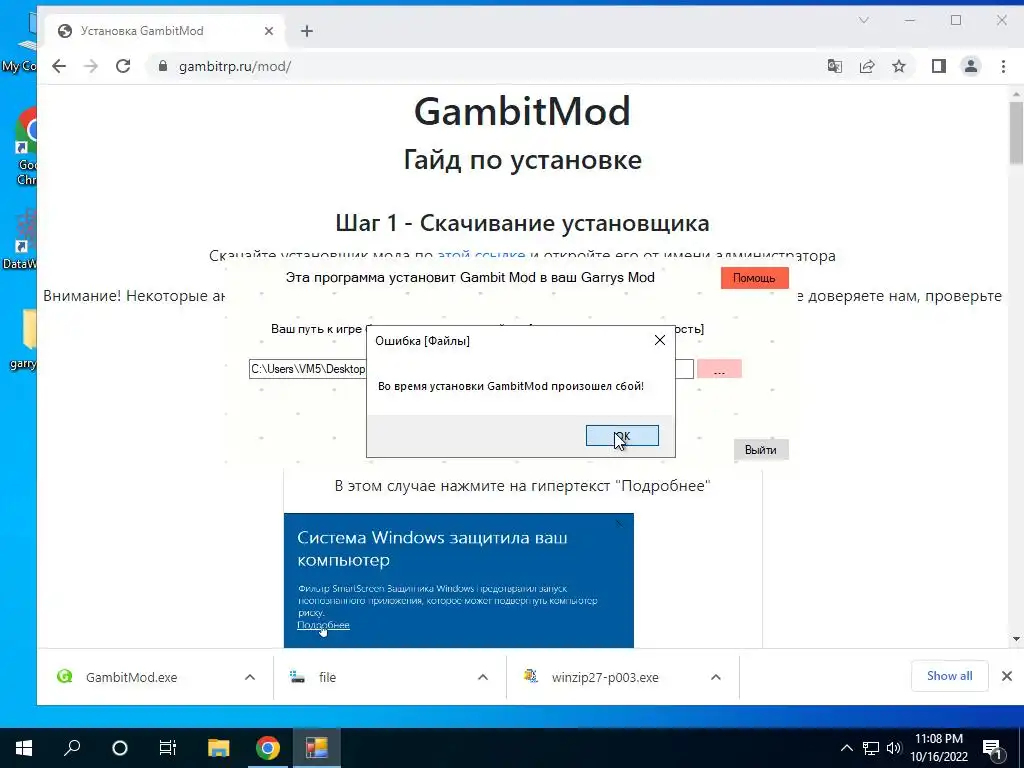
Task: Click the pink browse '...' button
Action: point(719,369)
